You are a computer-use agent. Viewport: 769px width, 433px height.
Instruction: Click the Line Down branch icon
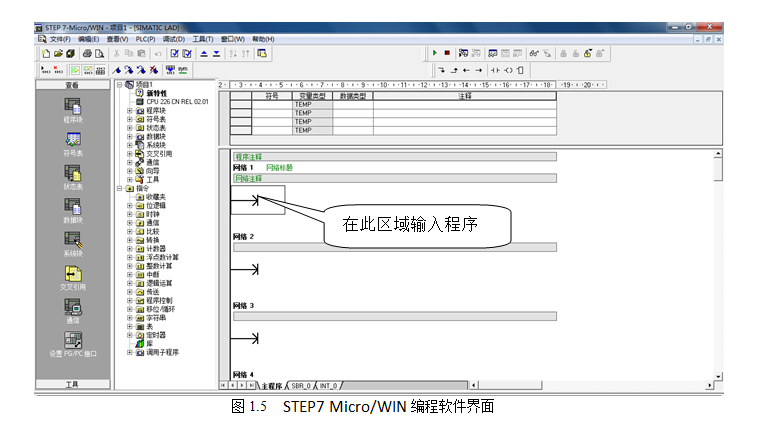[x=441, y=70]
